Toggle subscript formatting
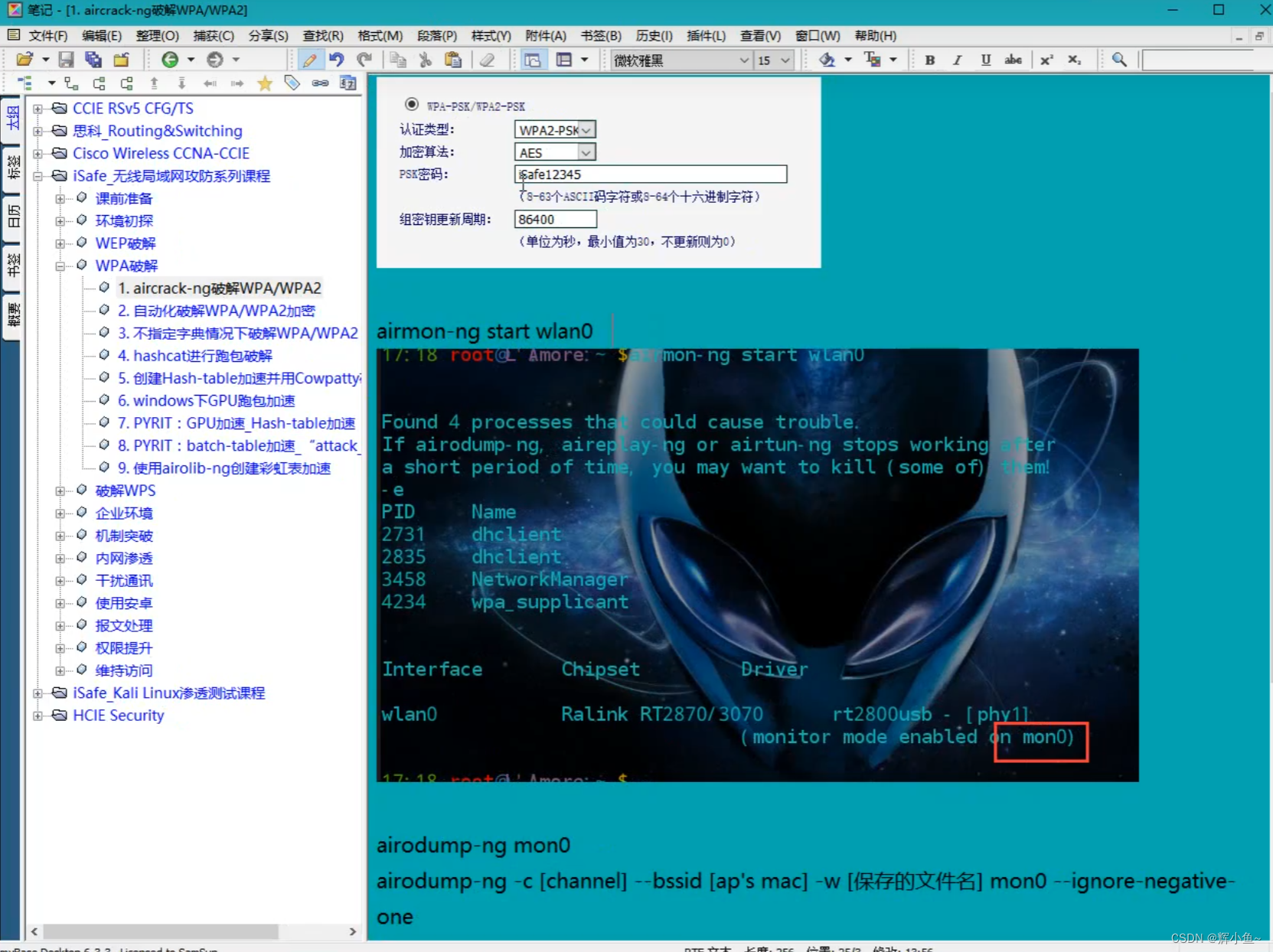1273x952 pixels. [x=1074, y=60]
